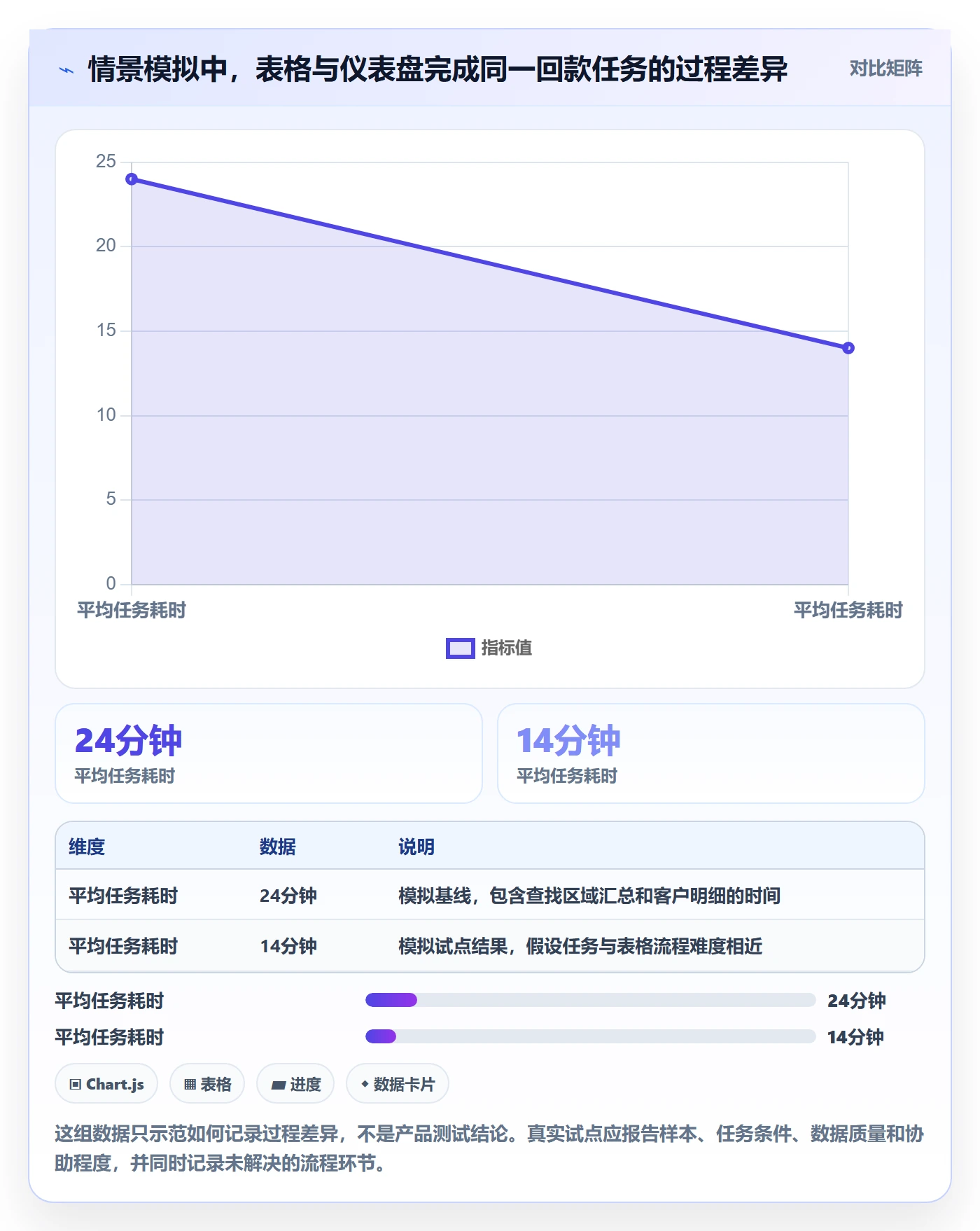
Task: Click the y-axis tick label 0
Action: coord(111,584)
